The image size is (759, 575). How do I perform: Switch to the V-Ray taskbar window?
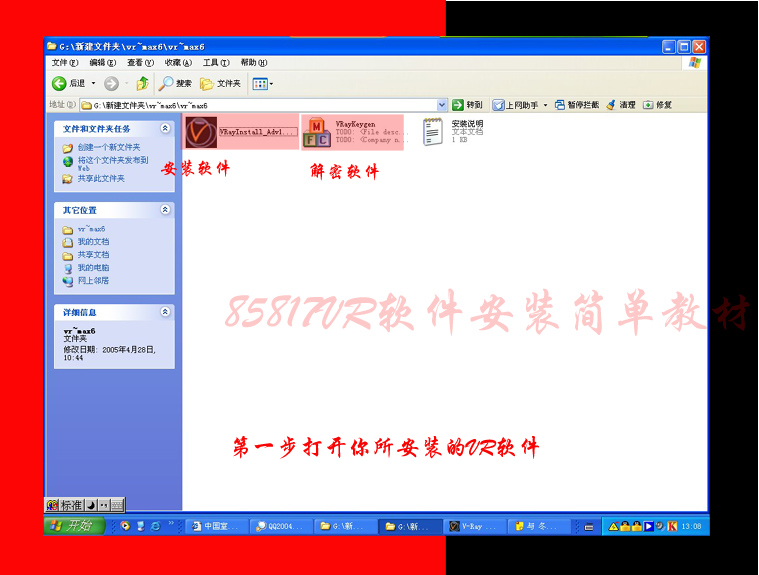pos(474,526)
